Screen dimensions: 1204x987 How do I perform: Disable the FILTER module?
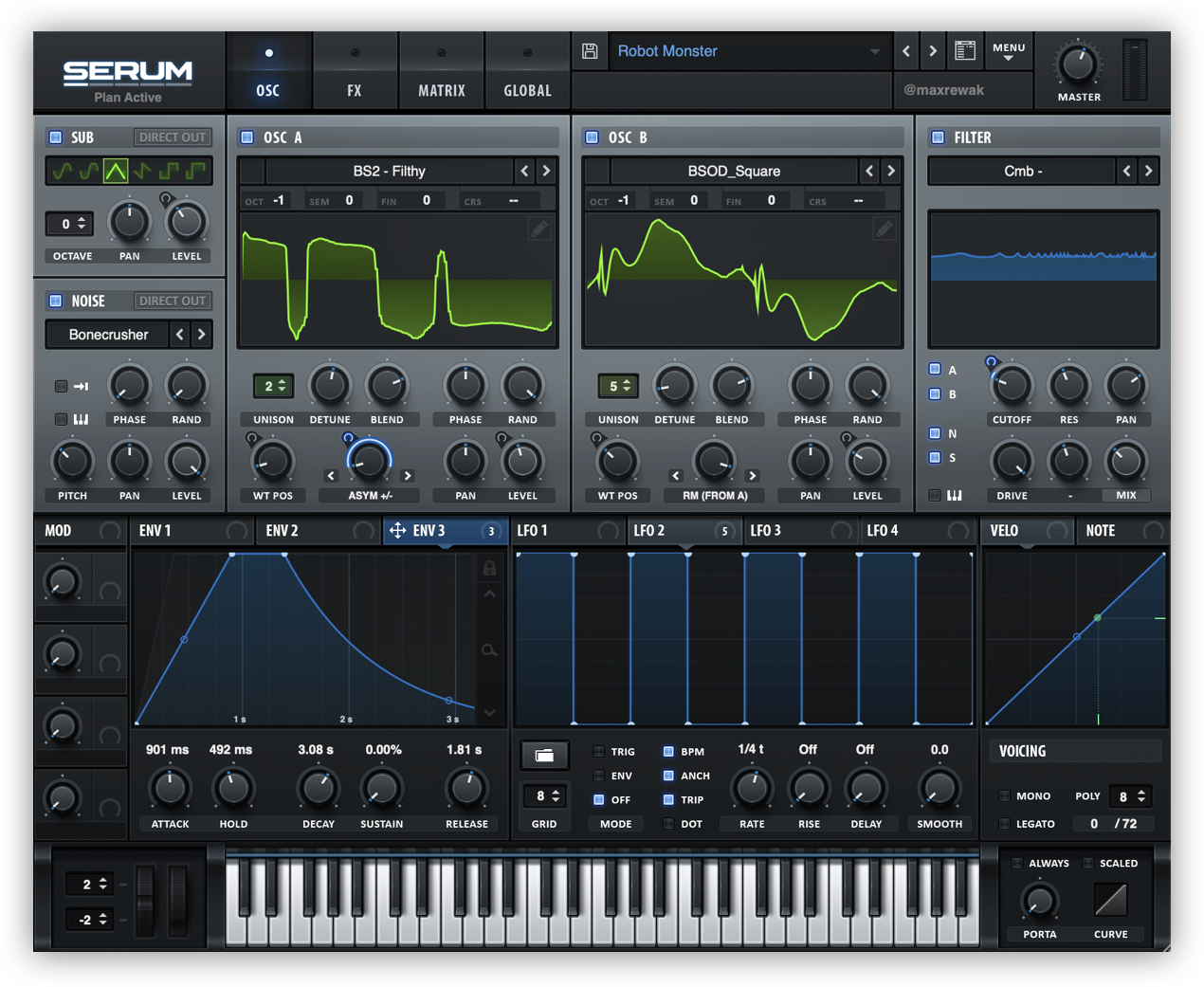[938, 137]
